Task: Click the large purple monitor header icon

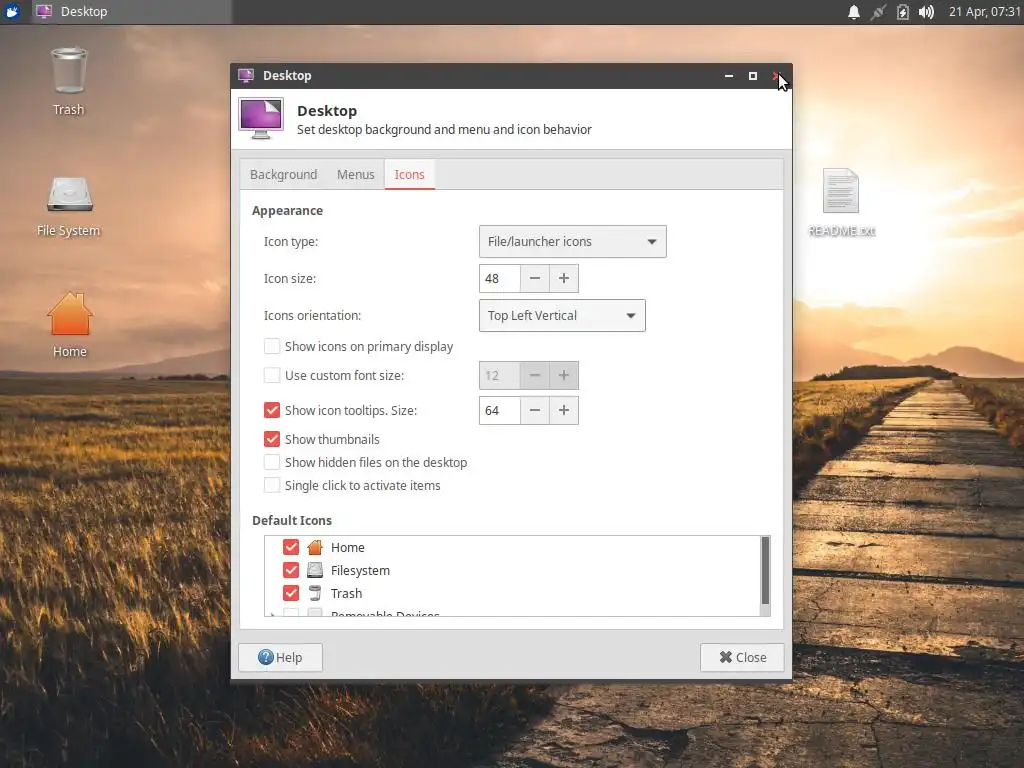Action: pos(261,118)
